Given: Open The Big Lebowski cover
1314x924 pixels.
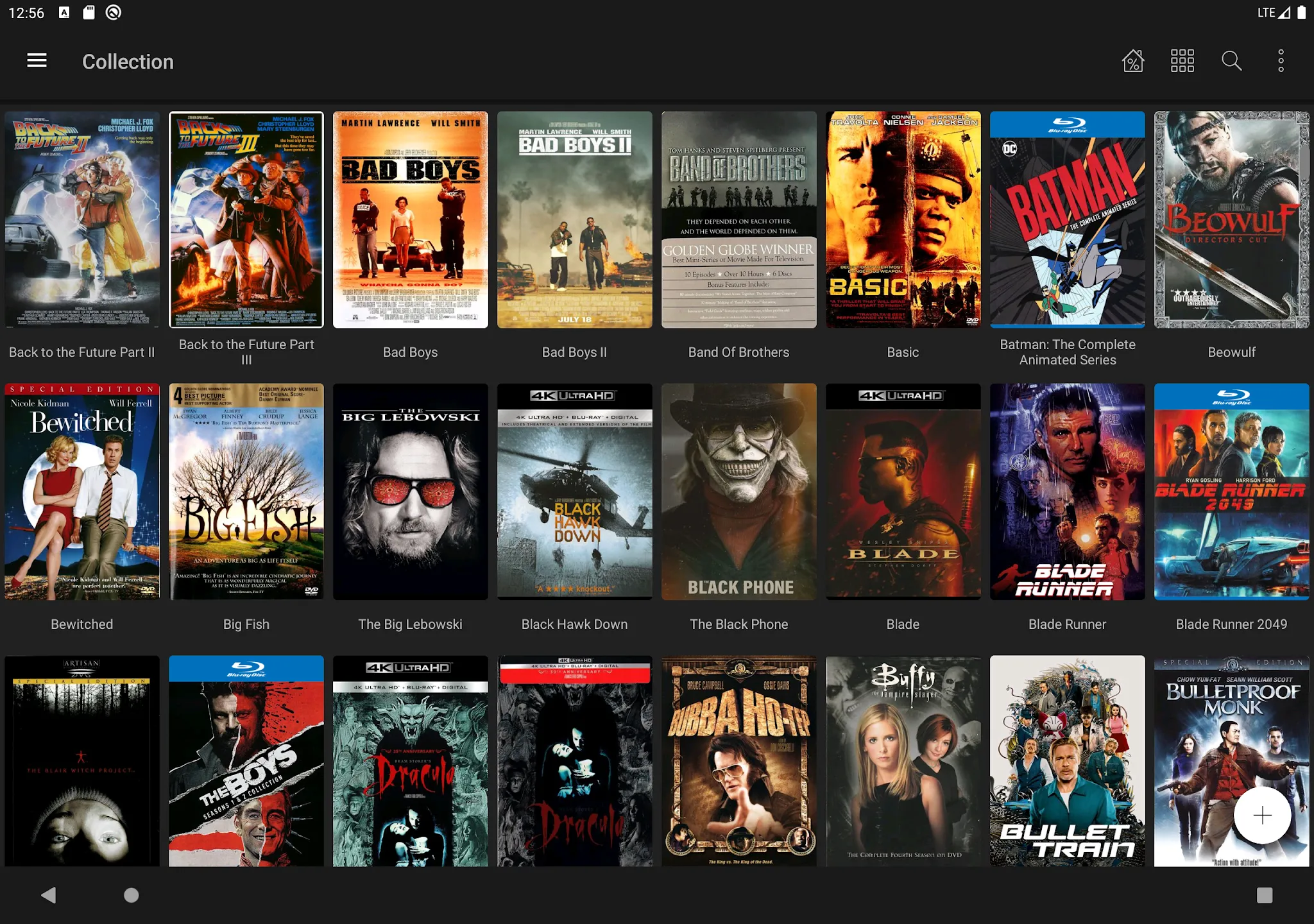Looking at the screenshot, I should [x=411, y=492].
